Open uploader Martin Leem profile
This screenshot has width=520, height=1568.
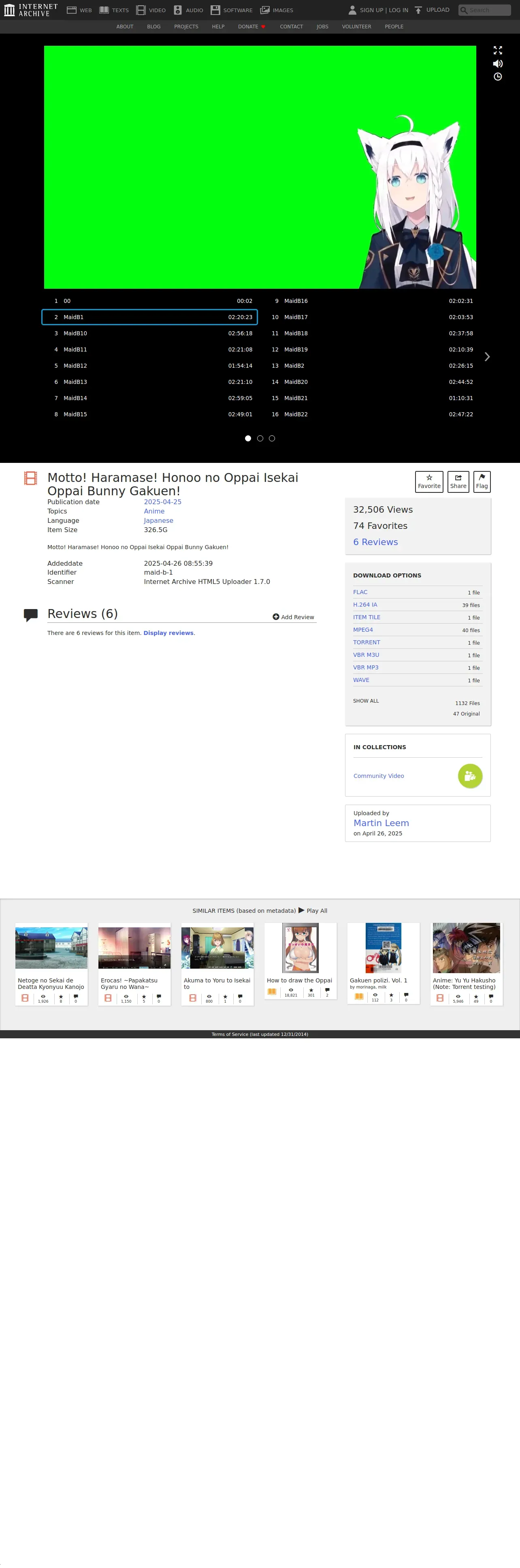pyautogui.click(x=381, y=823)
